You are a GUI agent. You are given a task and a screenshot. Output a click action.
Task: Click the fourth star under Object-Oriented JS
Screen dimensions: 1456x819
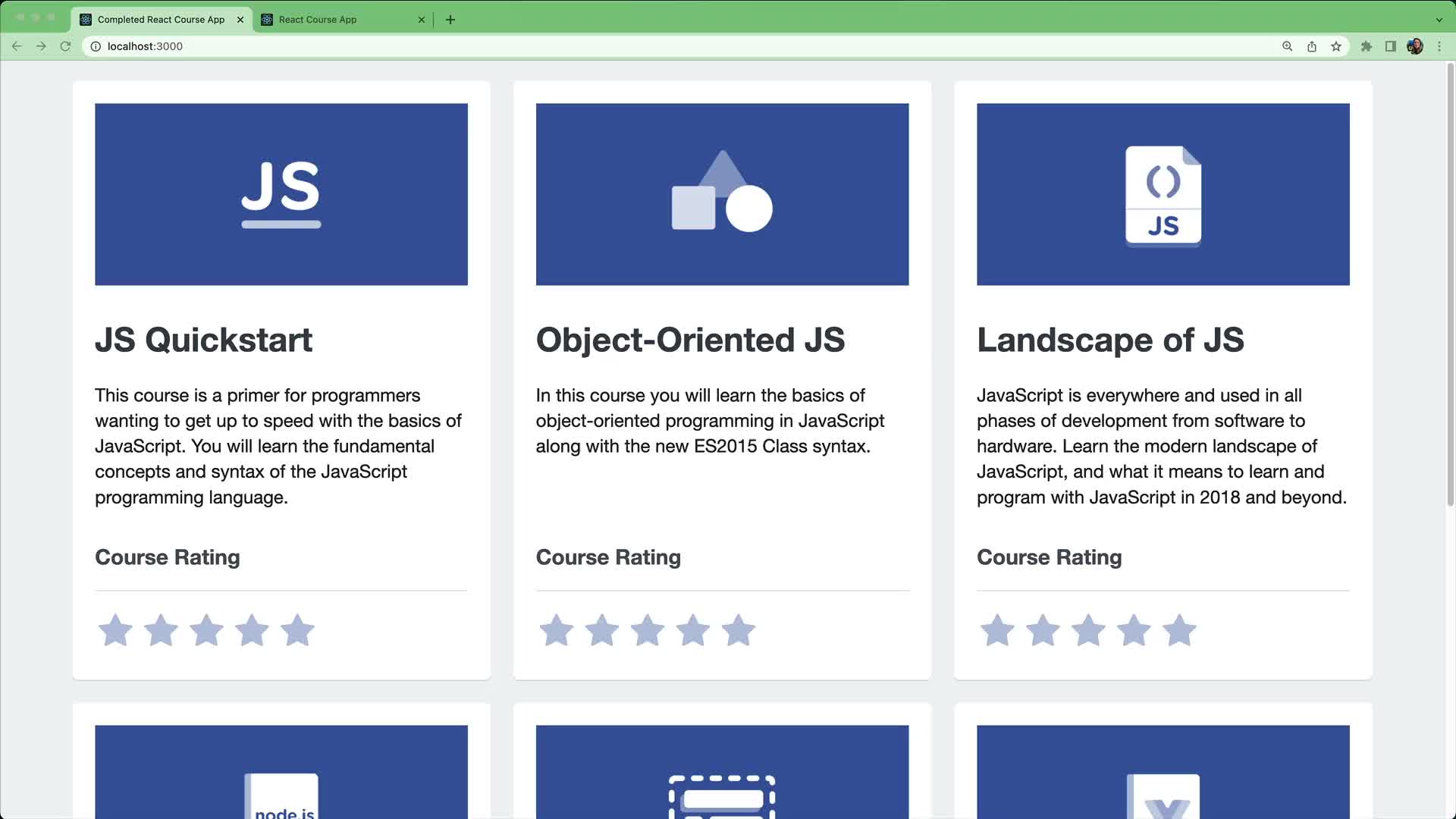pos(693,630)
